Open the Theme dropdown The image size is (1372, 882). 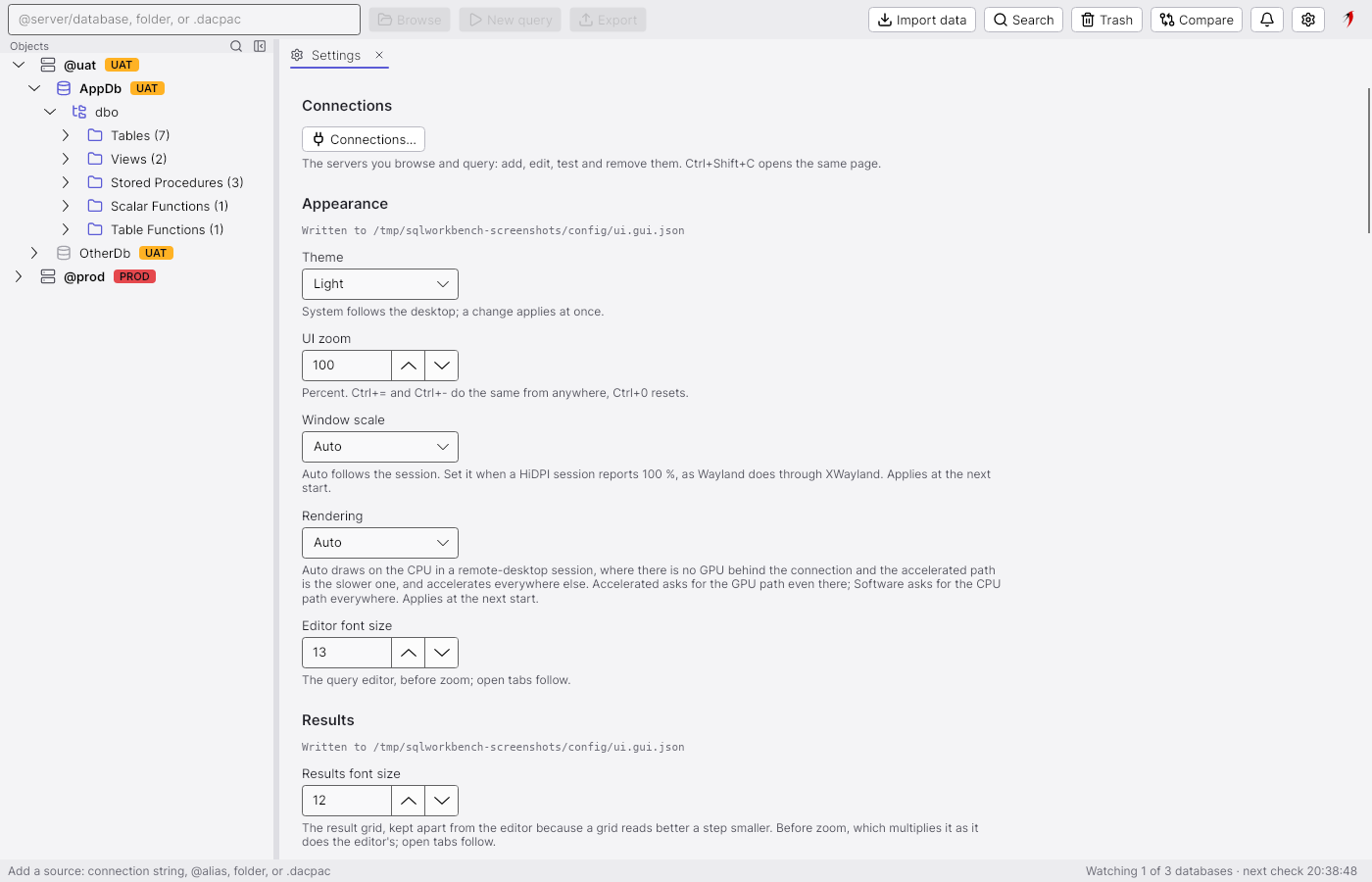(x=380, y=284)
